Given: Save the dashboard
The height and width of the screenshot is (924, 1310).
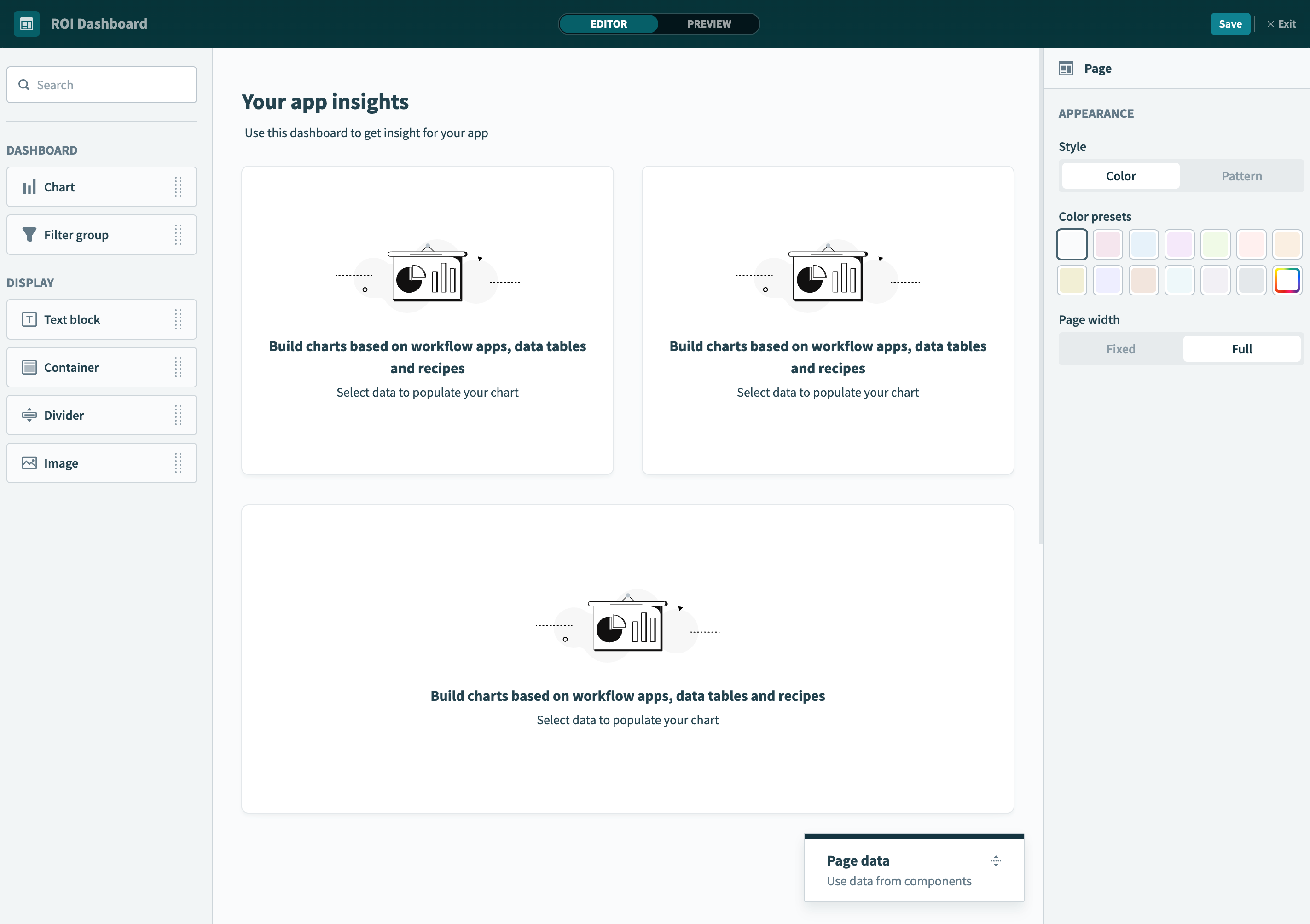Looking at the screenshot, I should (1230, 23).
